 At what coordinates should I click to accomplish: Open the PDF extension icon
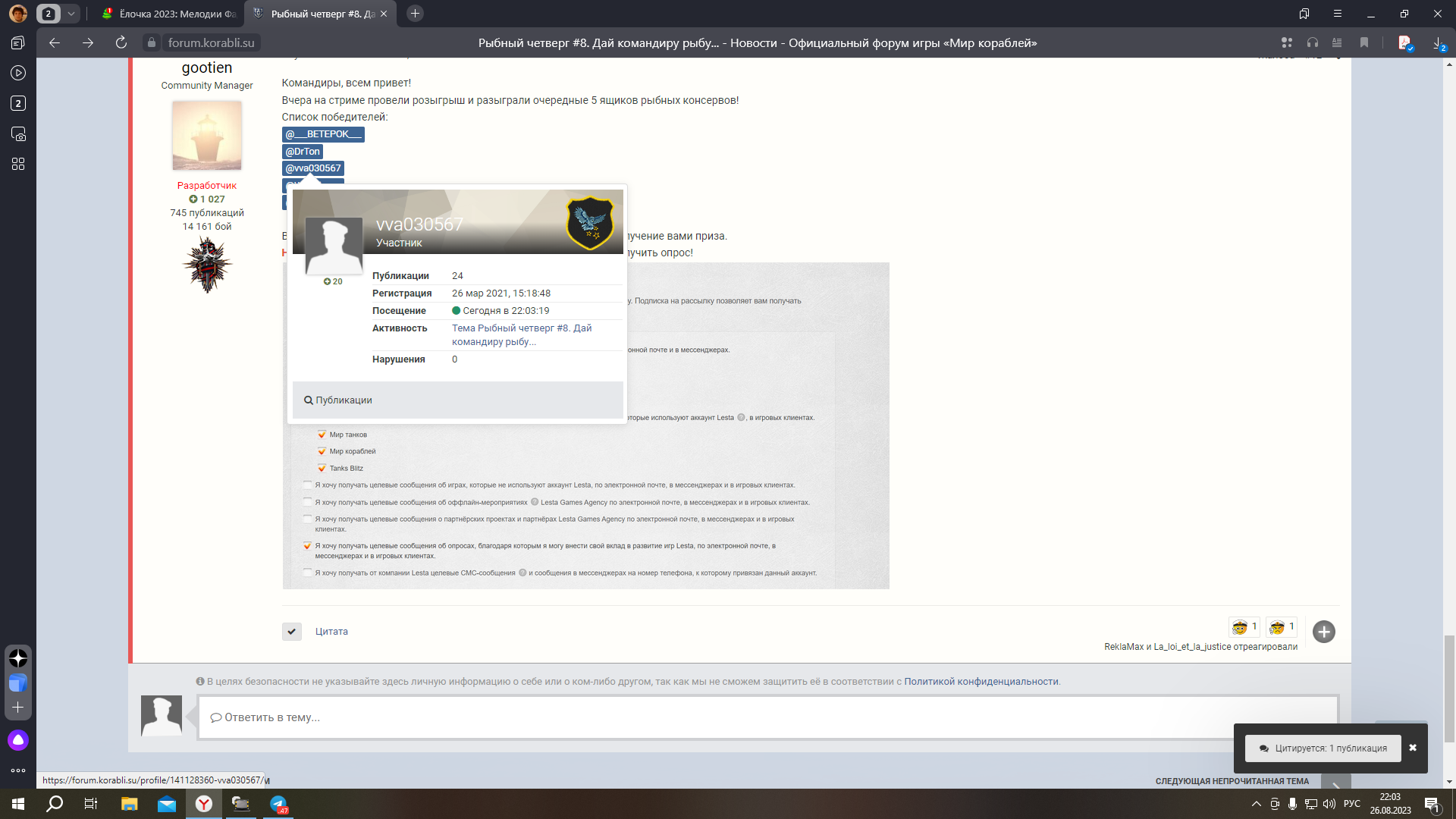tap(1405, 43)
